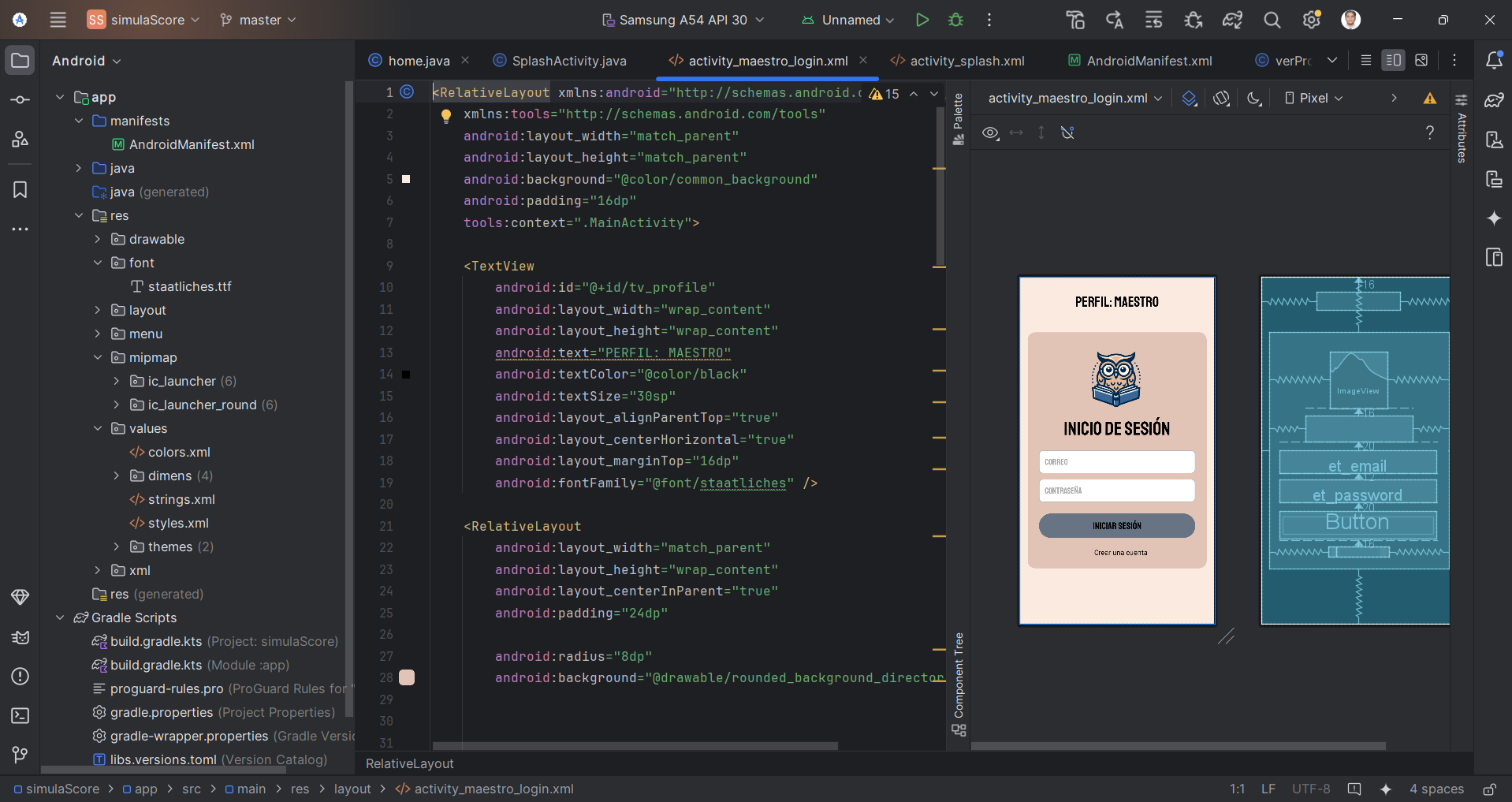Click the user profile avatar
1512x802 pixels.
point(1350,20)
